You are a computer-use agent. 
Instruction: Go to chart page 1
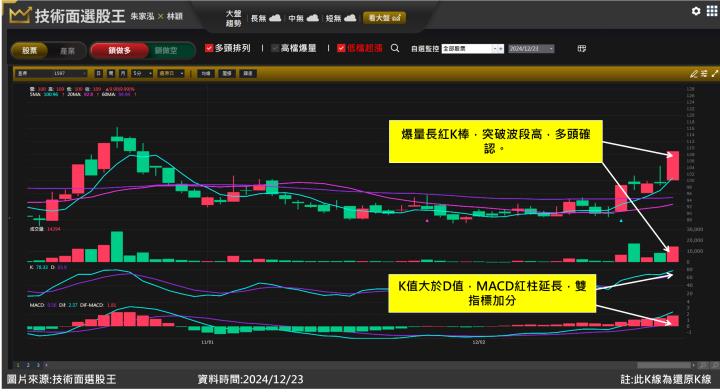tap(18, 365)
